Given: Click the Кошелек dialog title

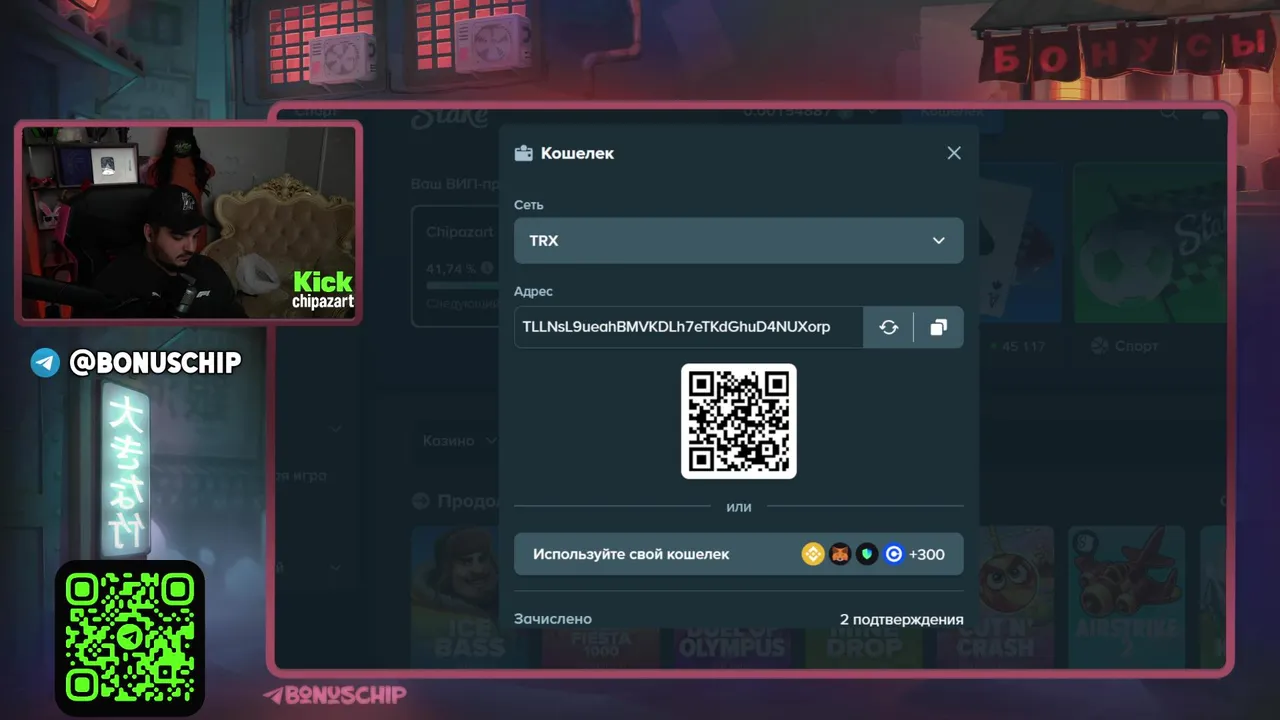Looking at the screenshot, I should pyautogui.click(x=577, y=153).
